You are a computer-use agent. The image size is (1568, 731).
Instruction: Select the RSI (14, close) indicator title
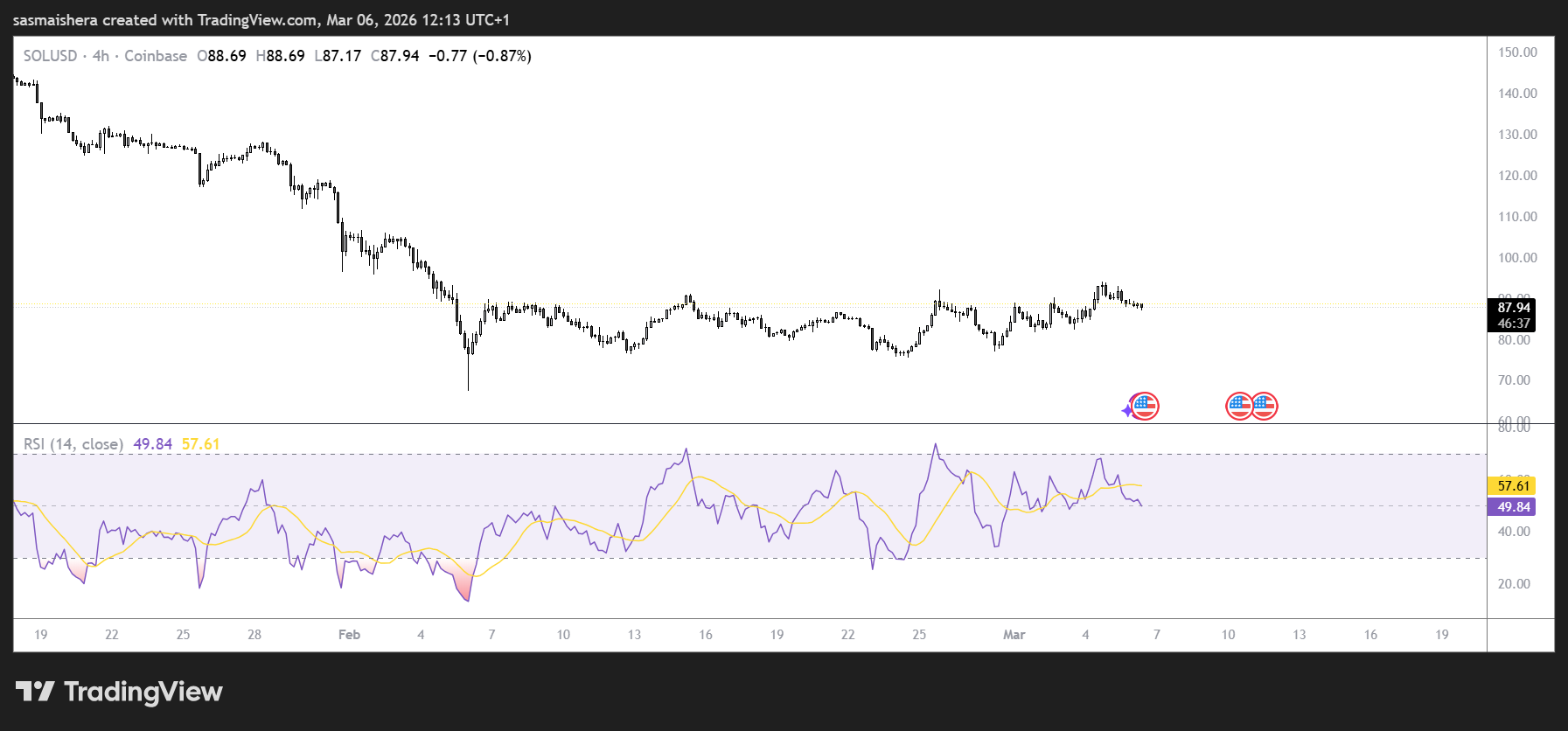click(73, 444)
